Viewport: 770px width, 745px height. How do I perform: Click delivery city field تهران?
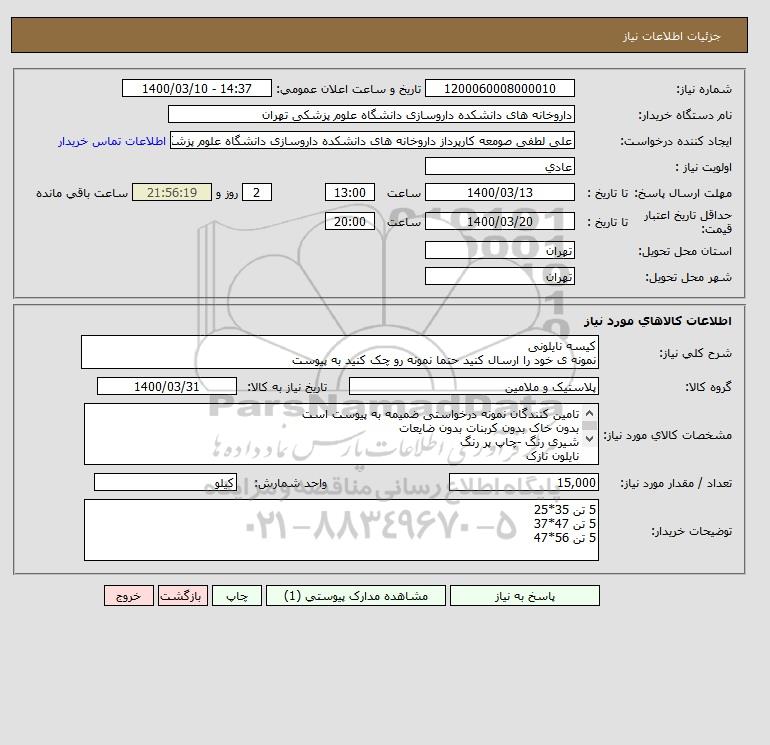[500, 276]
